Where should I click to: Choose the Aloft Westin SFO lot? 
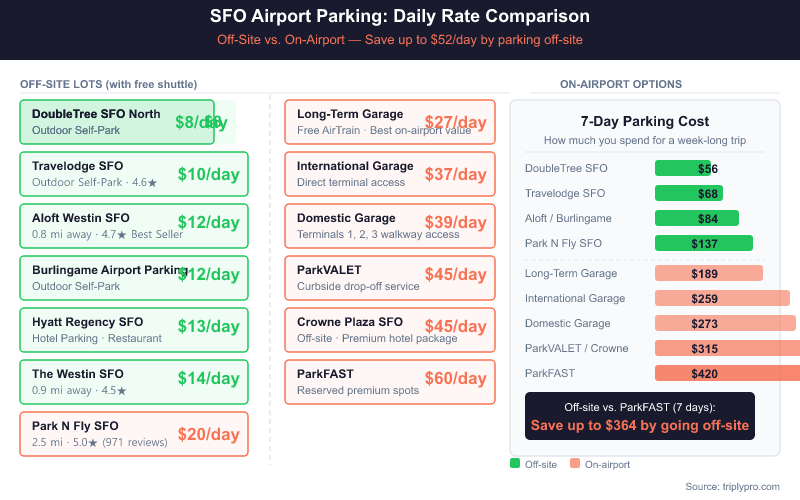(133, 225)
